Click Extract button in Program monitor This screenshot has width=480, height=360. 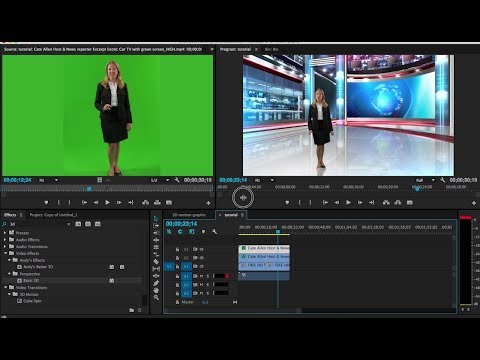398,202
